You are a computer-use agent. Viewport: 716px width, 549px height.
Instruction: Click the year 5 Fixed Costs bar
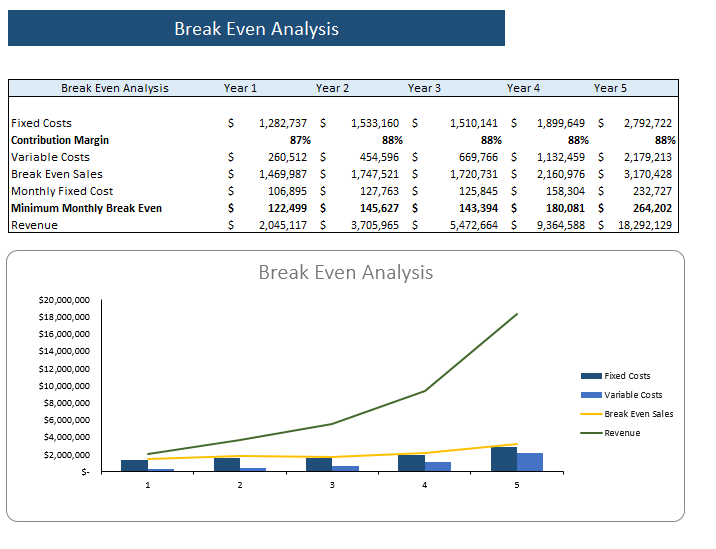[504, 459]
